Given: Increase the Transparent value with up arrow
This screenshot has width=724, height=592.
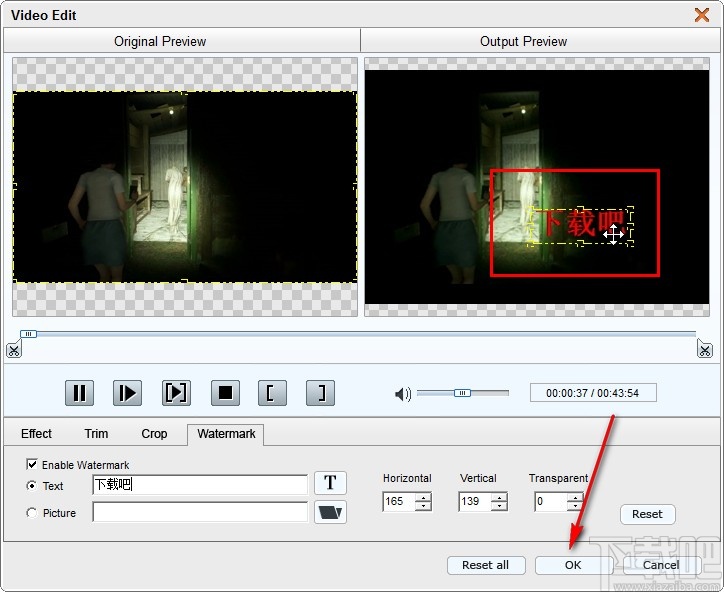Looking at the screenshot, I should tap(575, 497).
